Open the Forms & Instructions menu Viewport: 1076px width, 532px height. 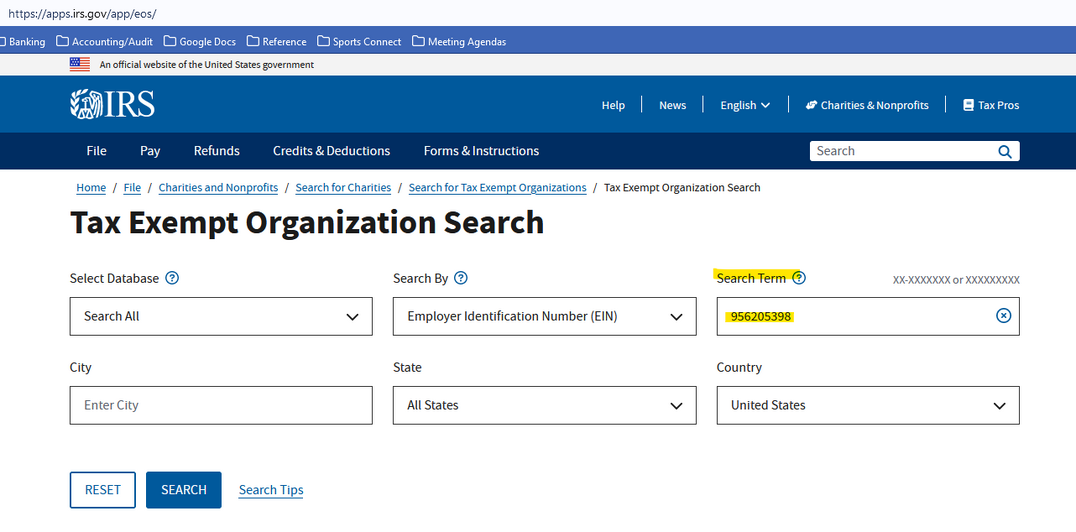(x=481, y=151)
